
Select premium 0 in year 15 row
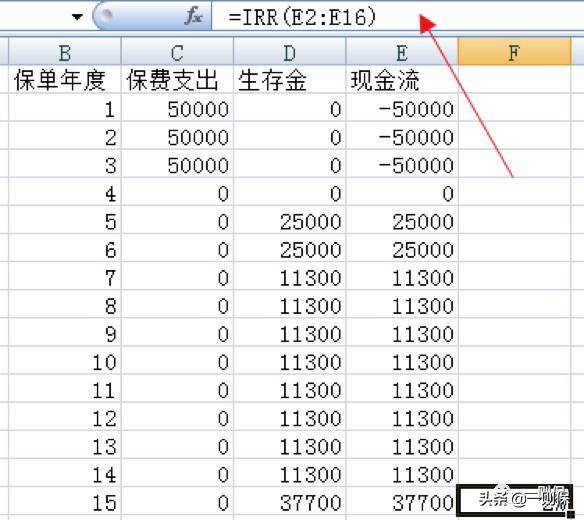click(177, 501)
